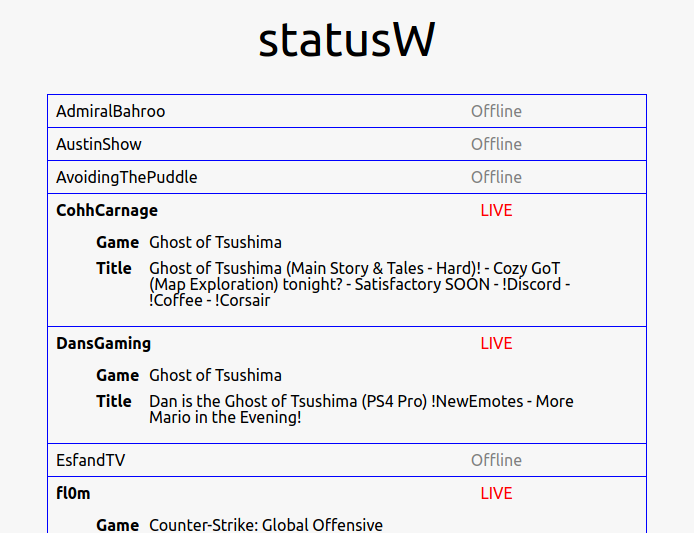Viewport: 694px width, 533px height.
Task: Click the Offline status beside AustinShow
Action: (x=496, y=144)
